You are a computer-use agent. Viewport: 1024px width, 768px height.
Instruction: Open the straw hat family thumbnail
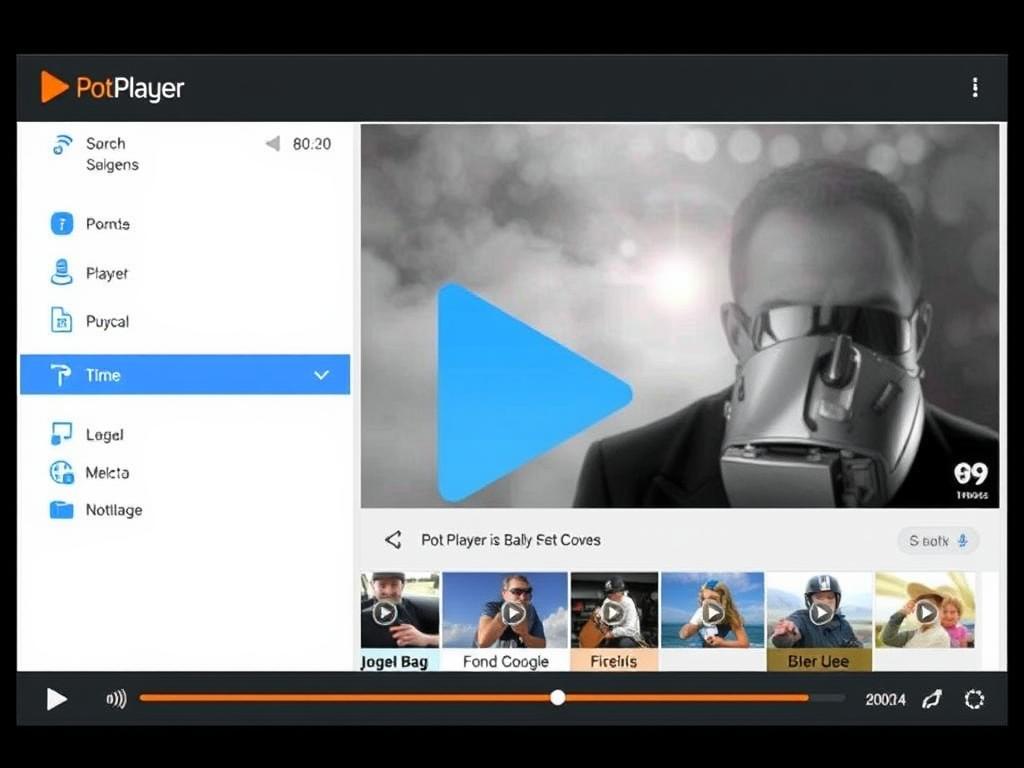pos(925,610)
